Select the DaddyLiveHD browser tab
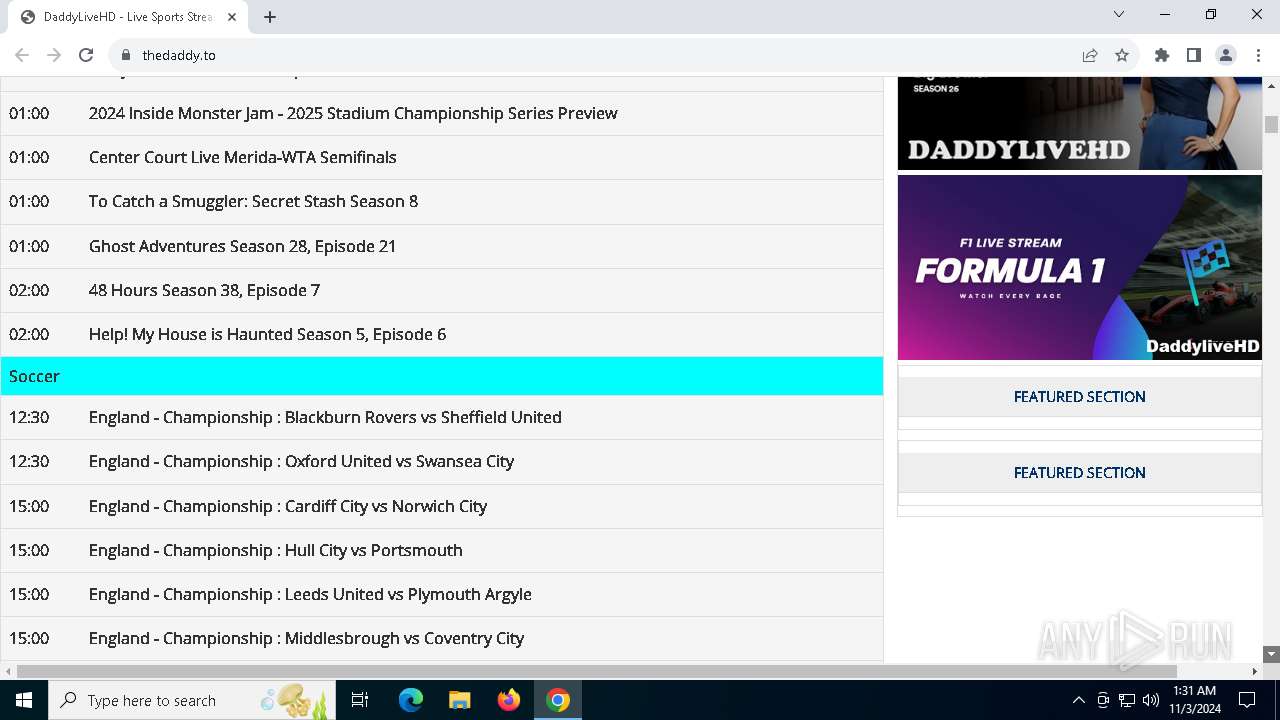1280x720 pixels. (130, 17)
